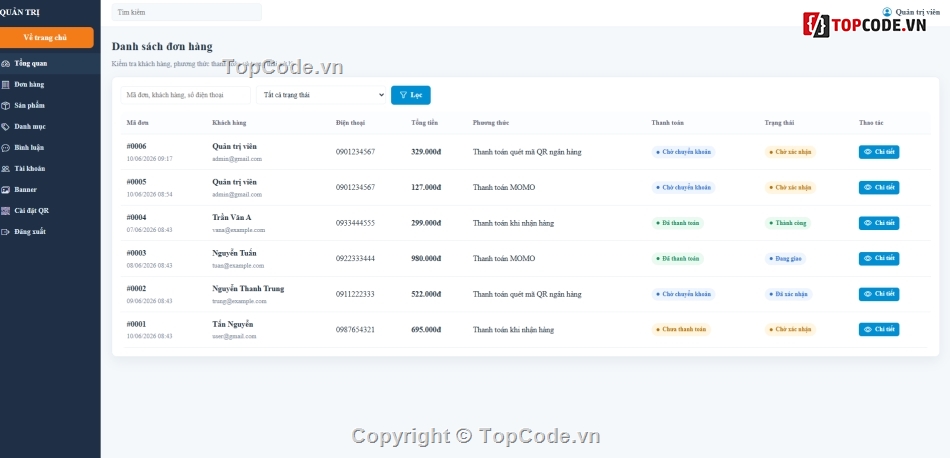Click the Cài đặt QR icon
This screenshot has width=950, height=458.
pos(5,211)
